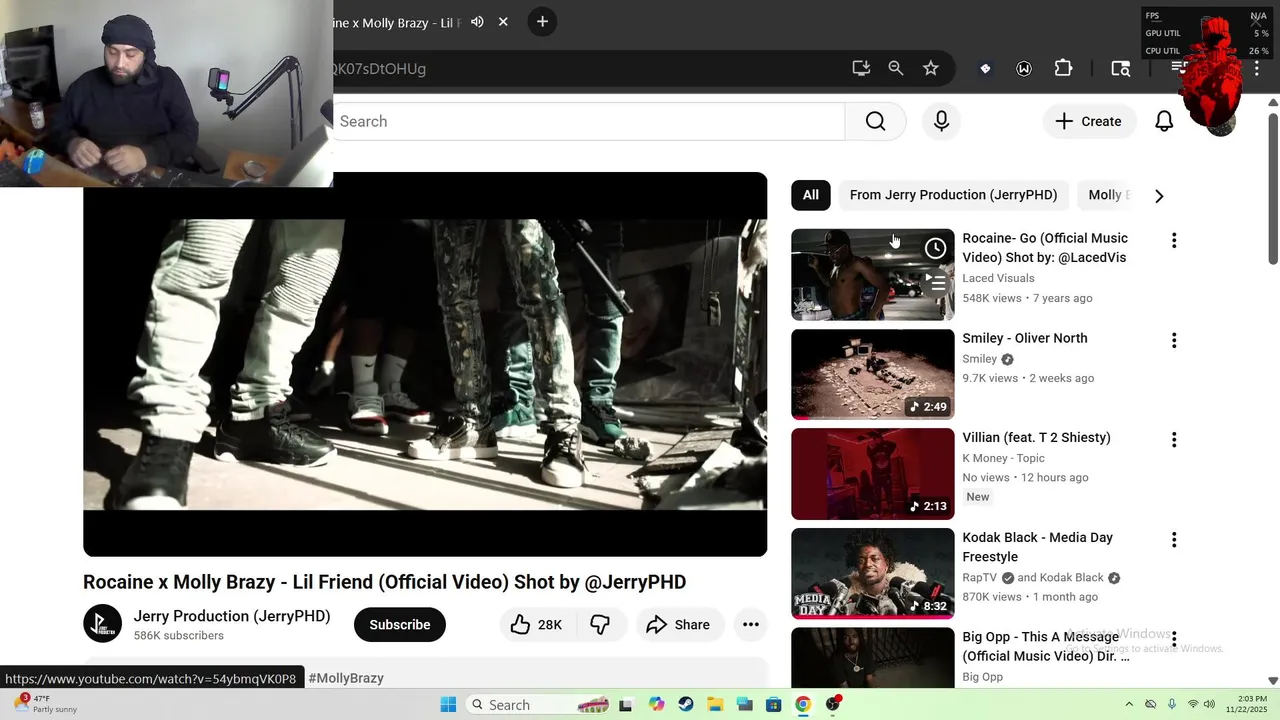Open the Villian (feat. T 2 Shiesty) thumbnail

click(873, 474)
